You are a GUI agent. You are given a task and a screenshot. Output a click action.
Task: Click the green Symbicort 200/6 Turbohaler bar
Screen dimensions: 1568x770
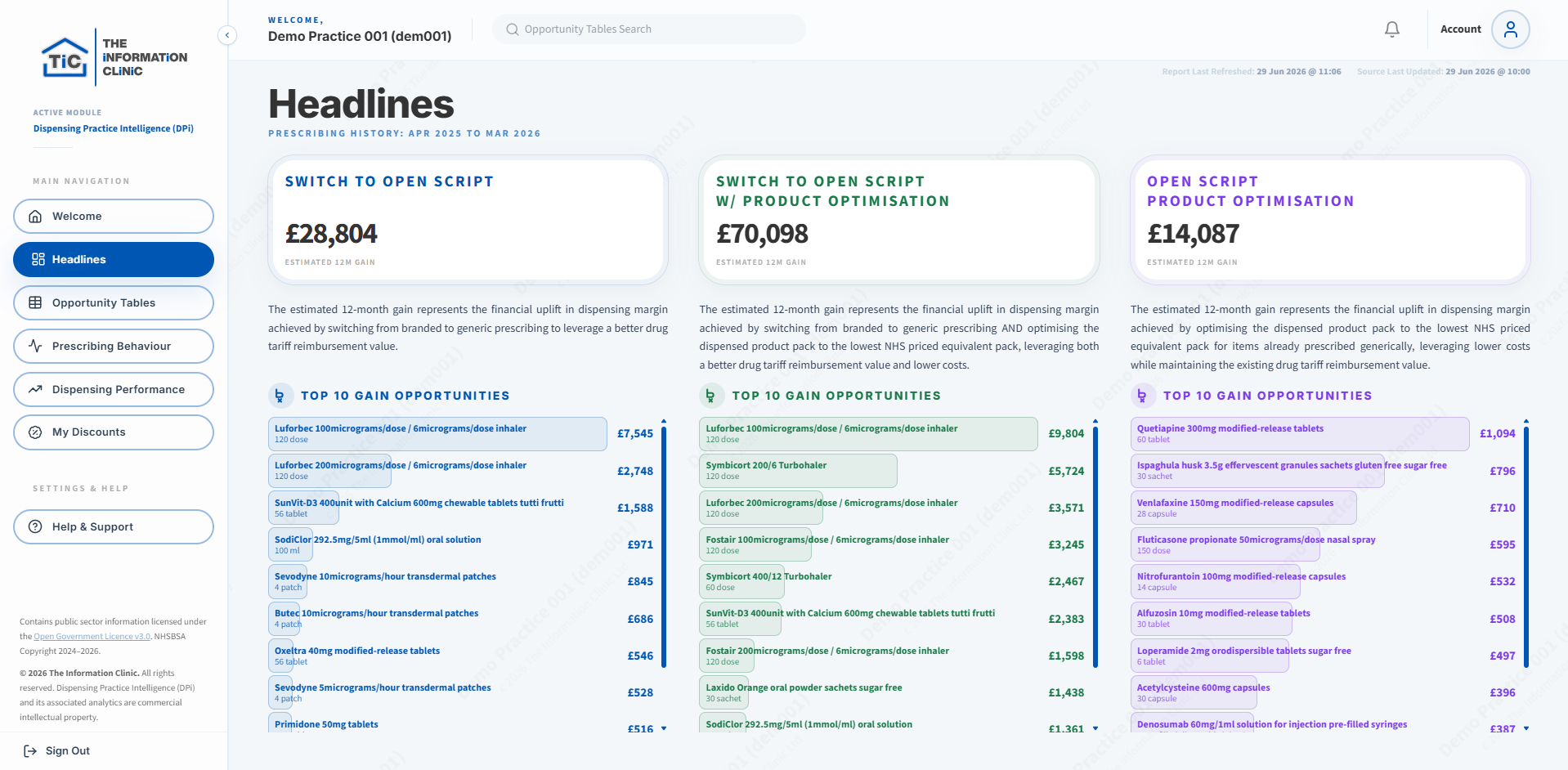tap(798, 471)
